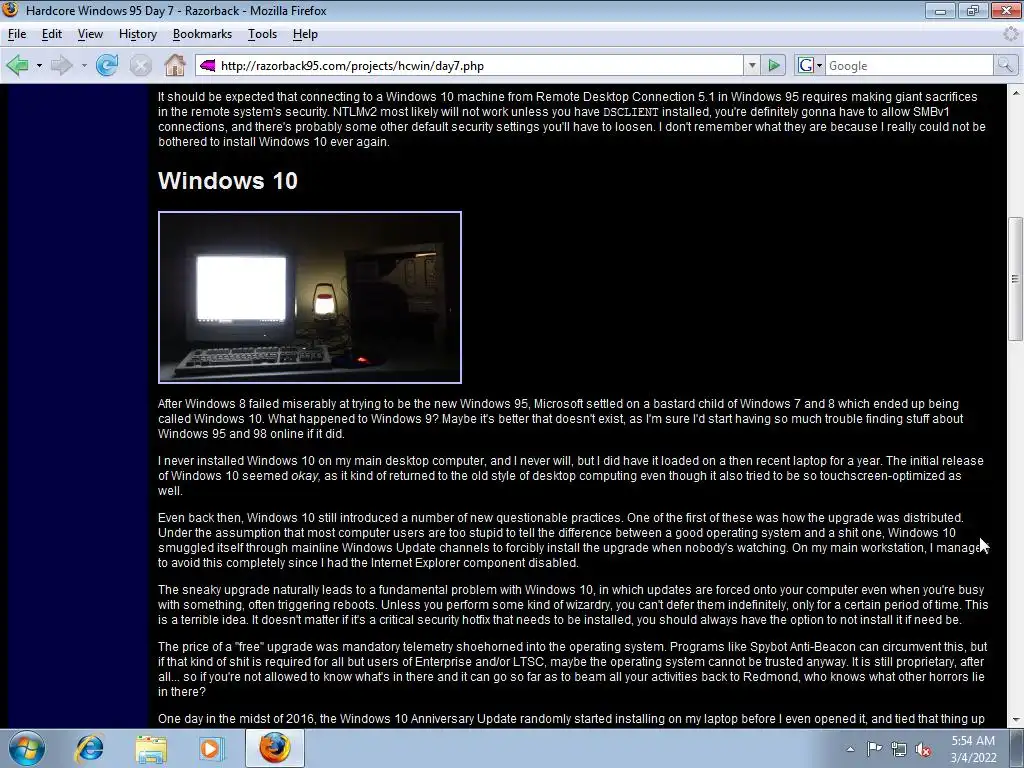Open the Tools menu
Image resolution: width=1024 pixels, height=768 pixels.
[263, 34]
